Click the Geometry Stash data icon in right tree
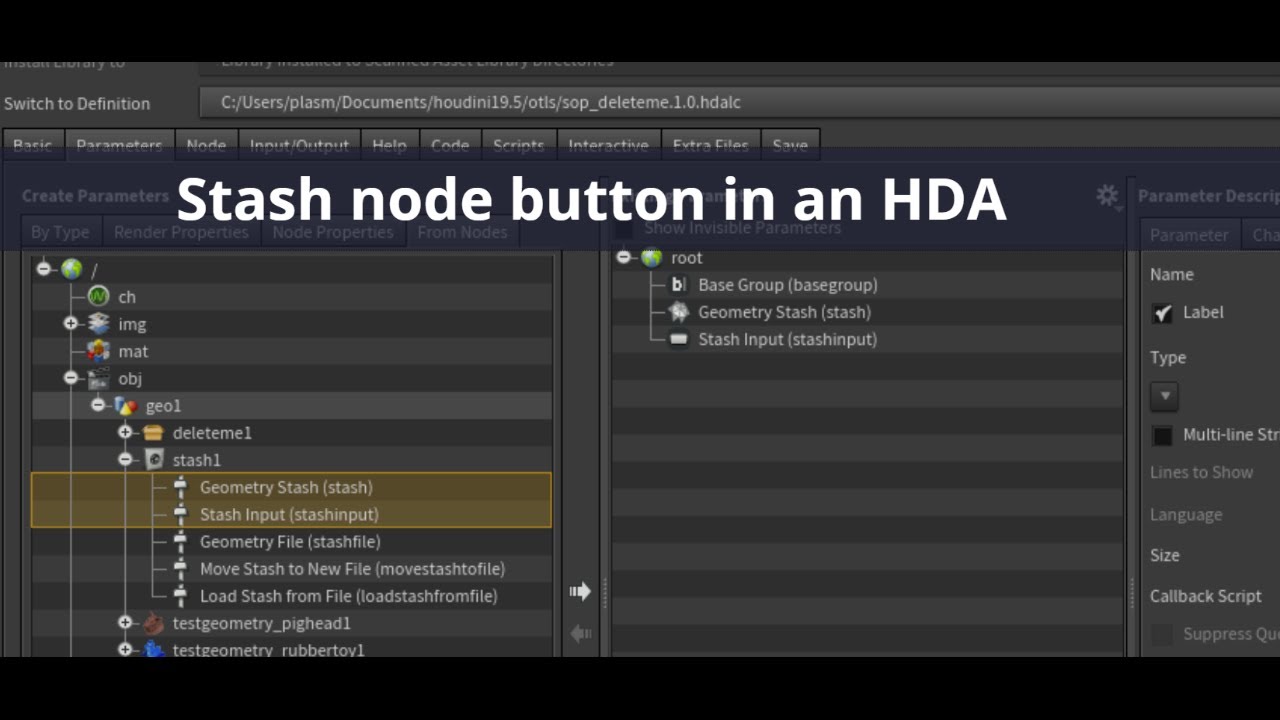This screenshot has width=1280, height=720. coord(678,312)
